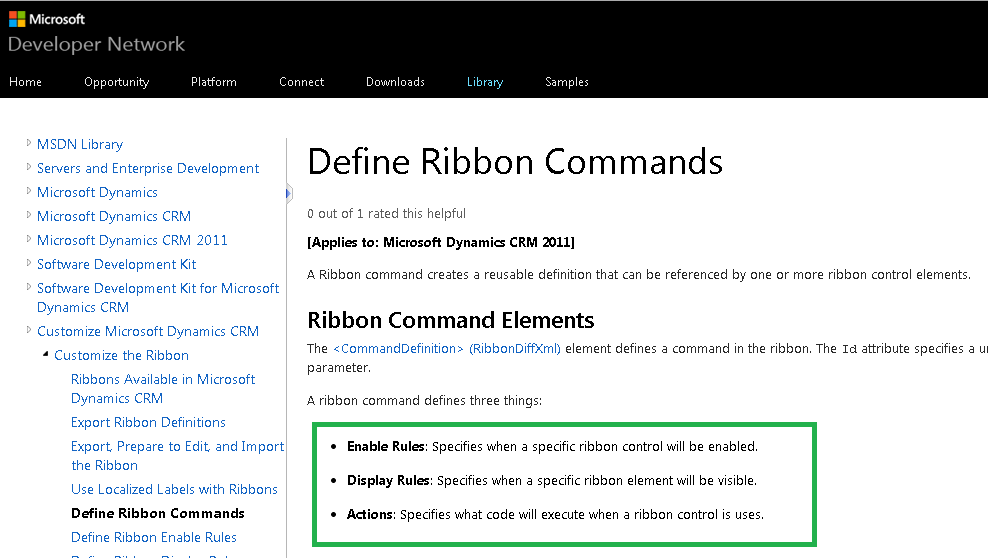Open Ribbons Available in Microsoft Dynamics CRM

tap(163, 389)
